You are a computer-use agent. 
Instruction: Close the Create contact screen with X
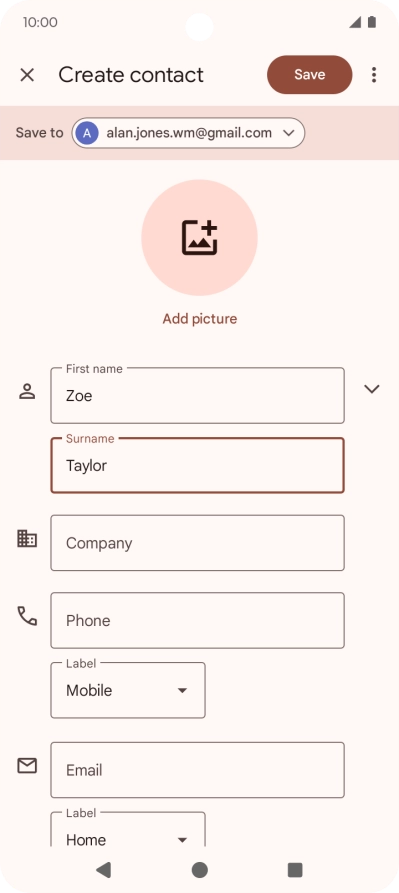tap(27, 75)
